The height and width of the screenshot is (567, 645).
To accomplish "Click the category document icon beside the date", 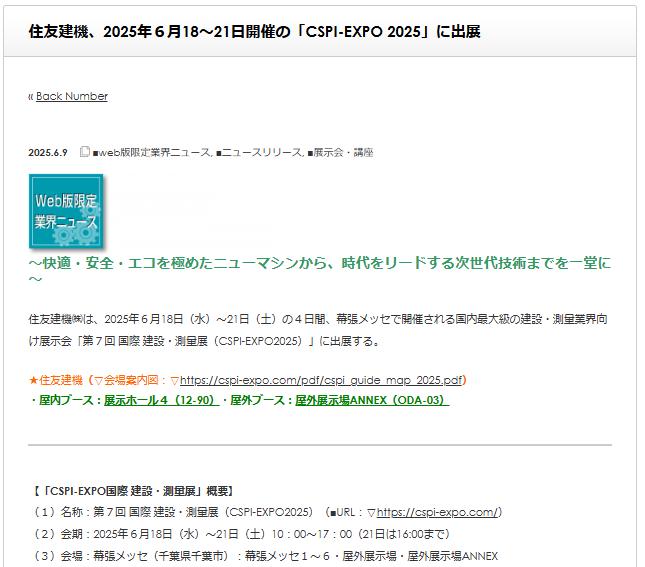I will (x=84, y=152).
